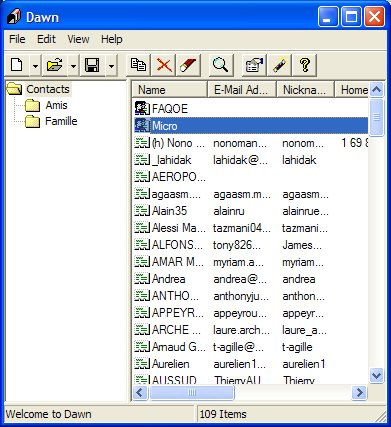Screen dimensions: 391x427
Task: Click the vertical scrollbar thumb
Action: tap(377, 117)
